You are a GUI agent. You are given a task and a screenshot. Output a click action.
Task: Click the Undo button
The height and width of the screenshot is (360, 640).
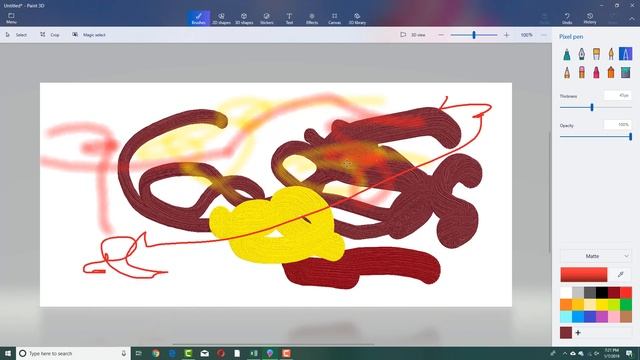point(567,18)
